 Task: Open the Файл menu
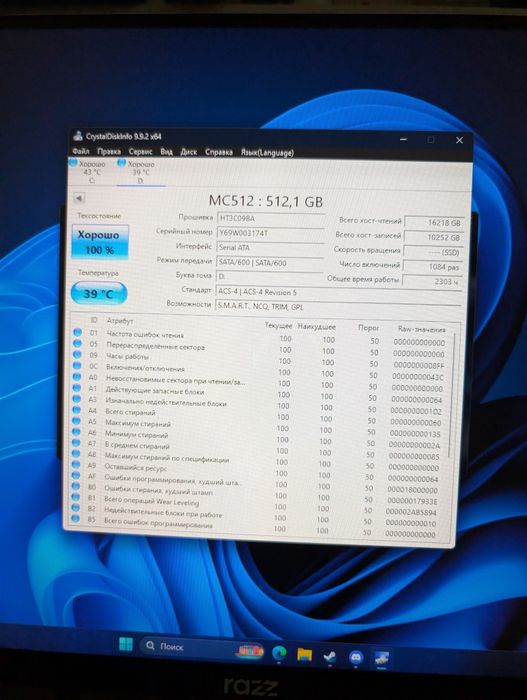(81, 151)
